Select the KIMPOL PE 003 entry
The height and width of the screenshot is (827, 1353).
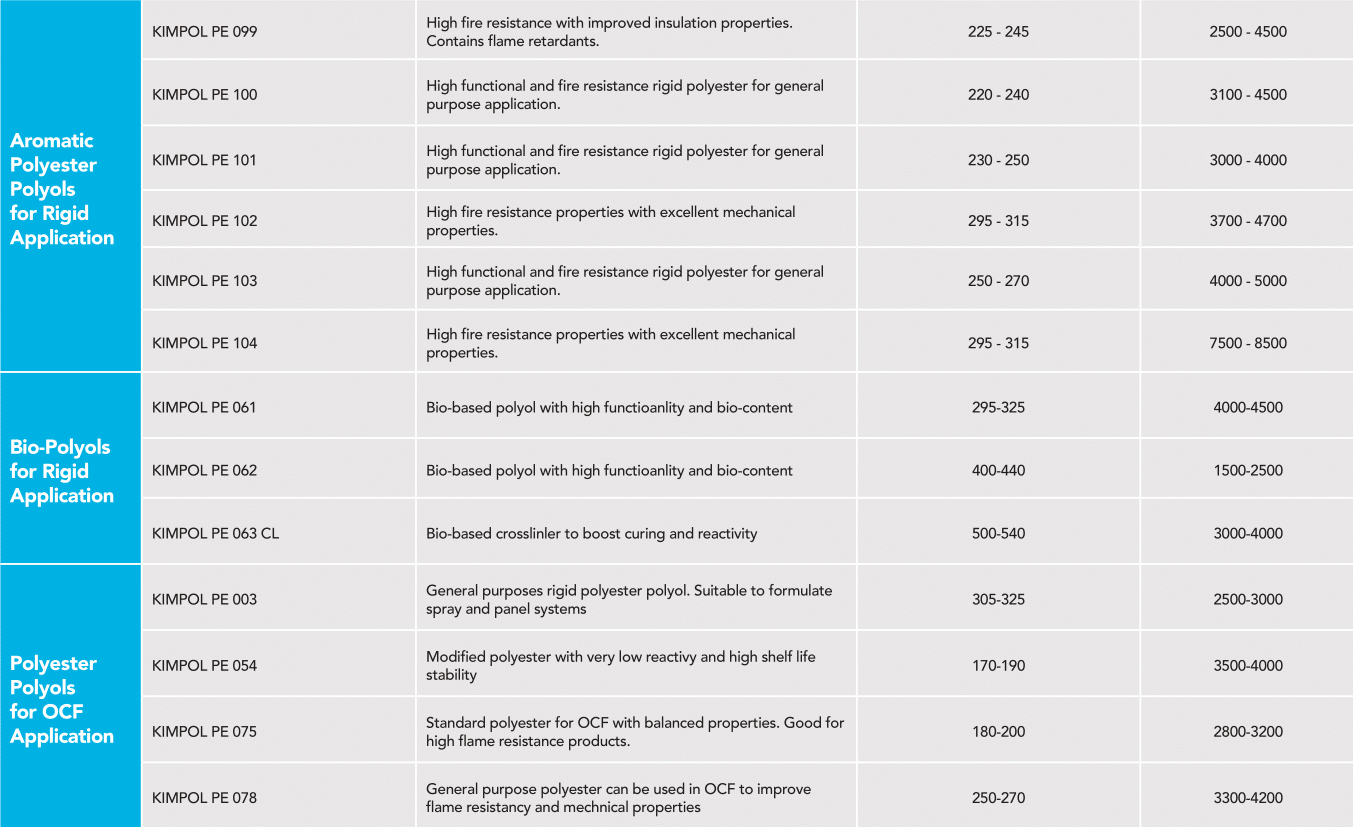pos(204,599)
